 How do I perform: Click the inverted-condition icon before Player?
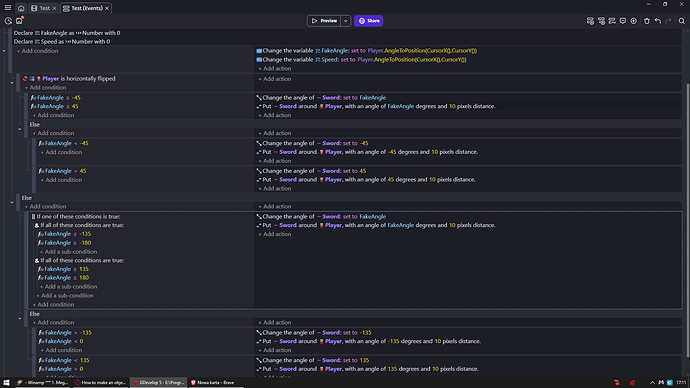pos(25,79)
